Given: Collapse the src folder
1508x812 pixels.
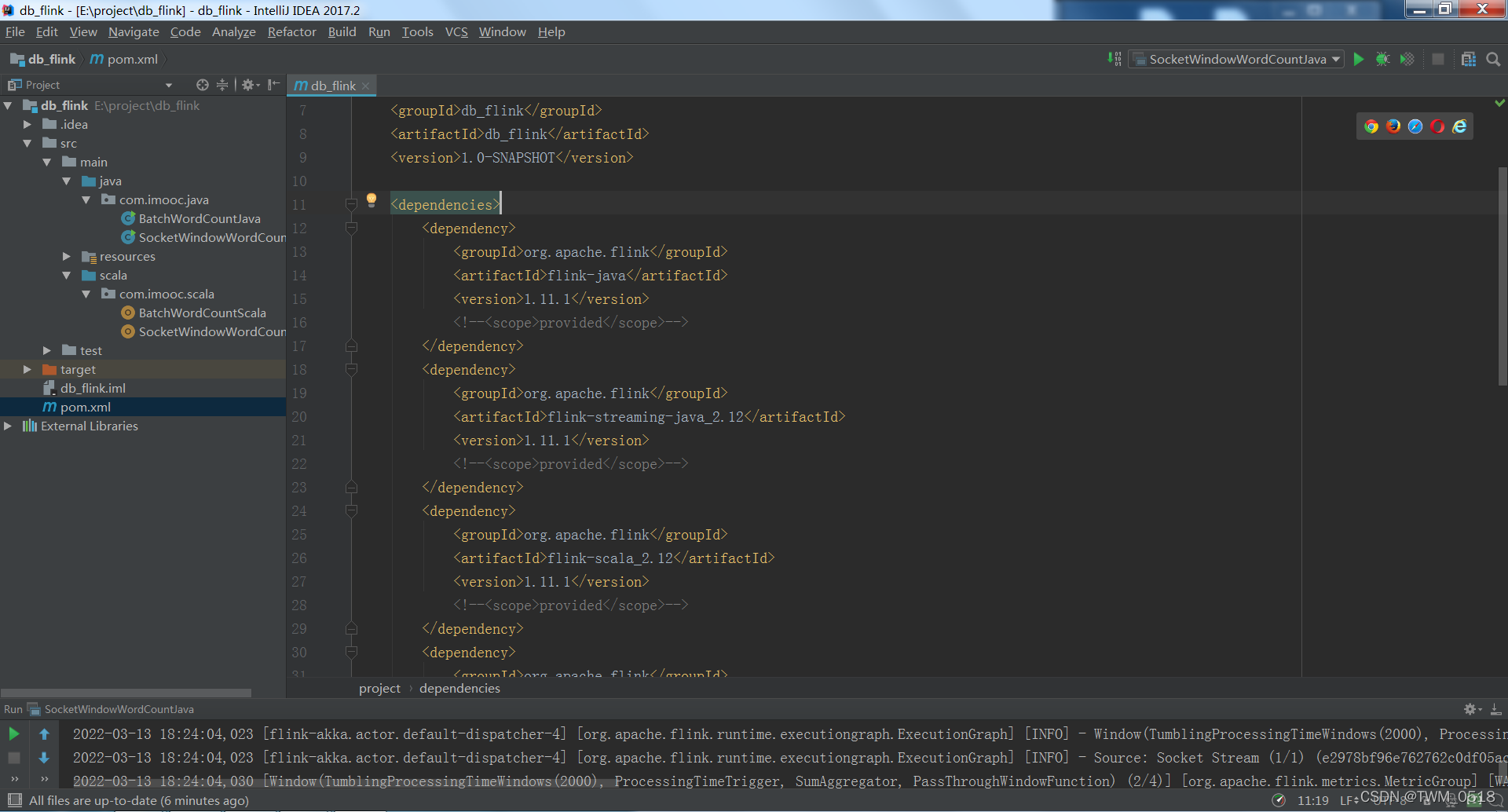Looking at the screenshot, I should pos(27,143).
